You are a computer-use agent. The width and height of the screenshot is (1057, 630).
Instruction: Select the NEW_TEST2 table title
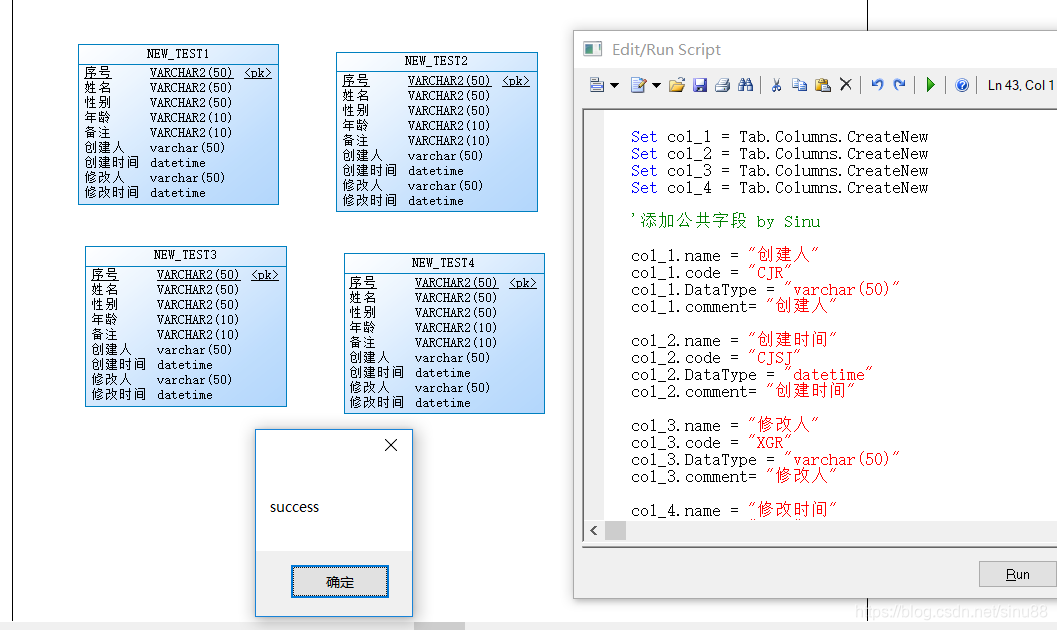coord(436,61)
